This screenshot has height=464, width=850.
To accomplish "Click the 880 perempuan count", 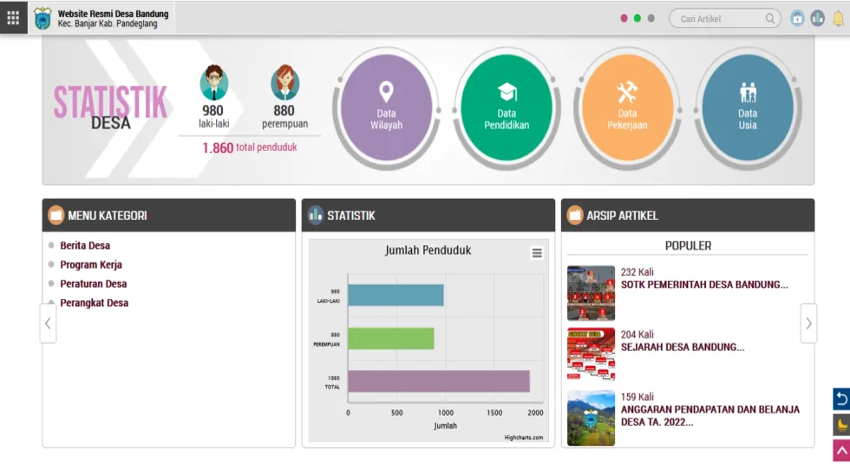I will (x=284, y=111).
